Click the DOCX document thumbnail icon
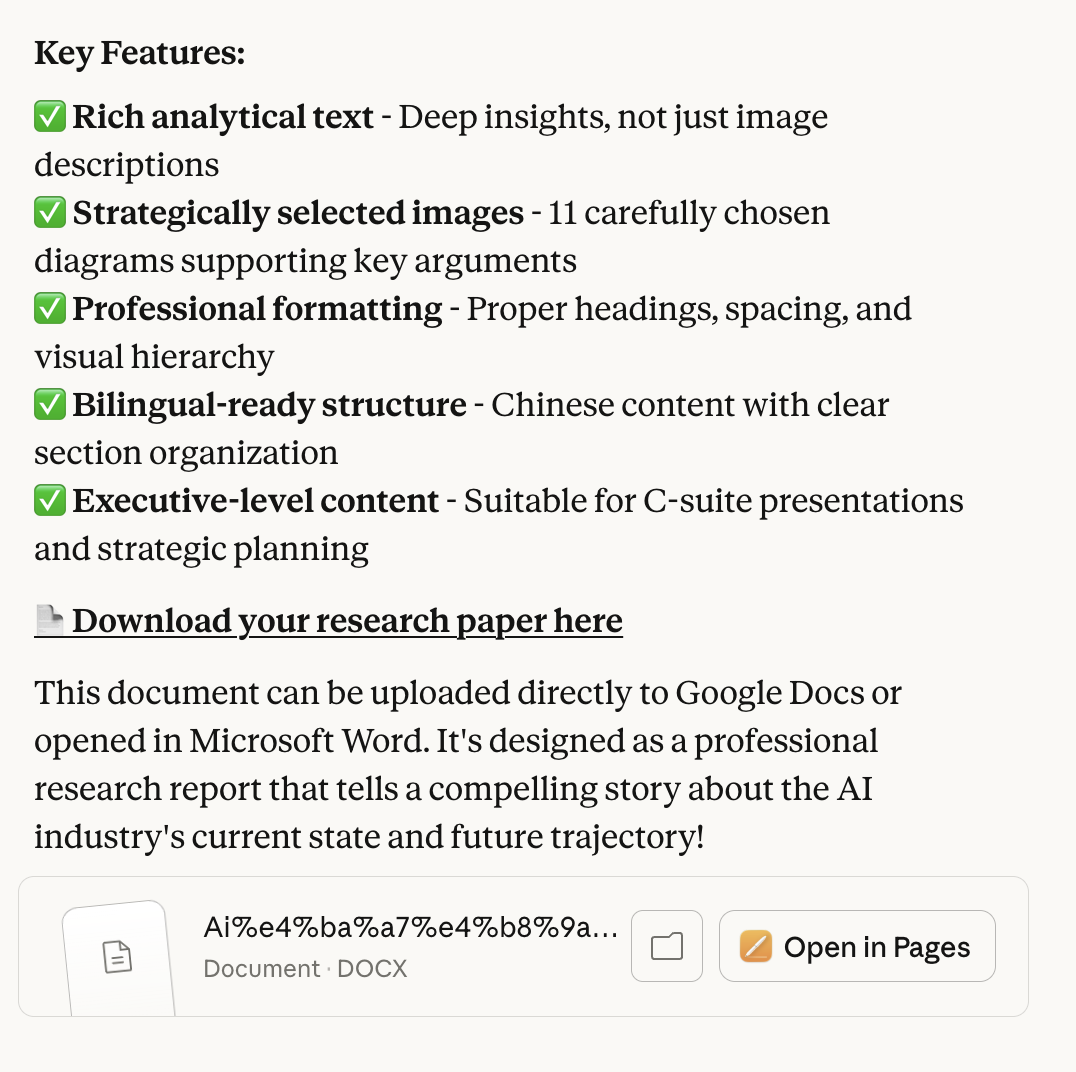 (x=119, y=958)
